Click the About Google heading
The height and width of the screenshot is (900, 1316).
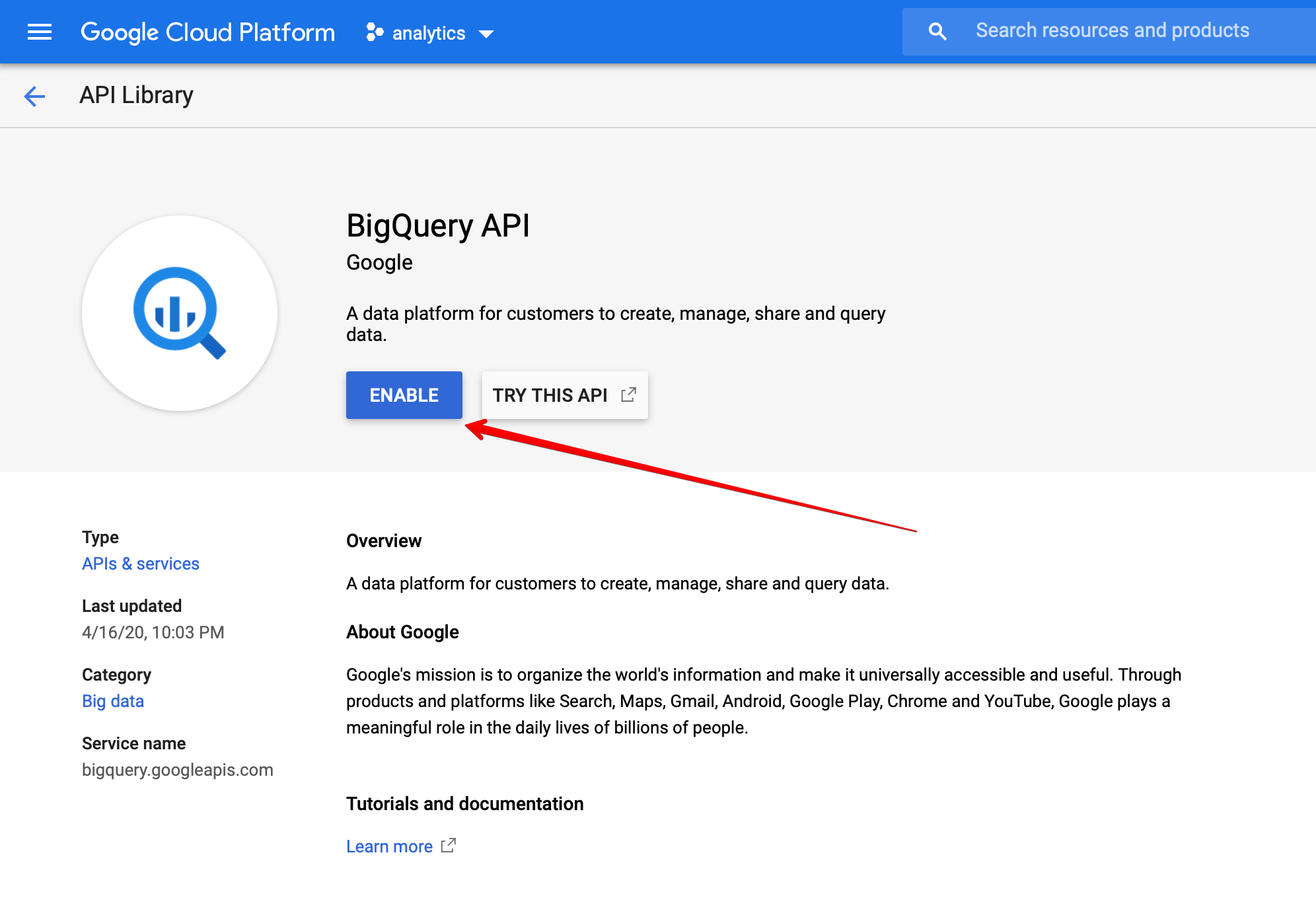[x=402, y=632]
